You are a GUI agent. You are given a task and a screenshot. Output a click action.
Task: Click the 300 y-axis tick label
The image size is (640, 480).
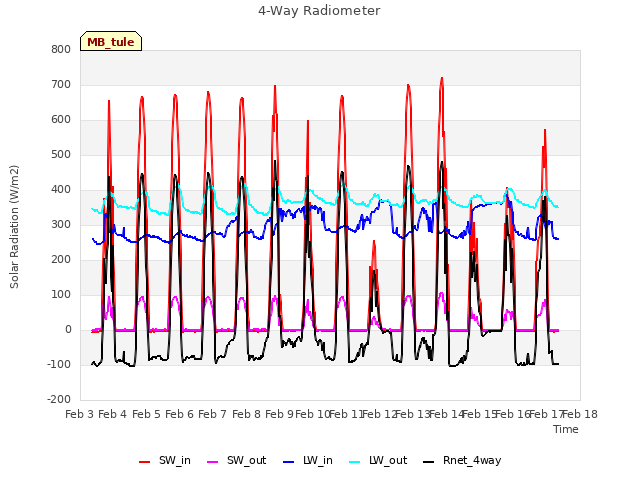point(61,224)
